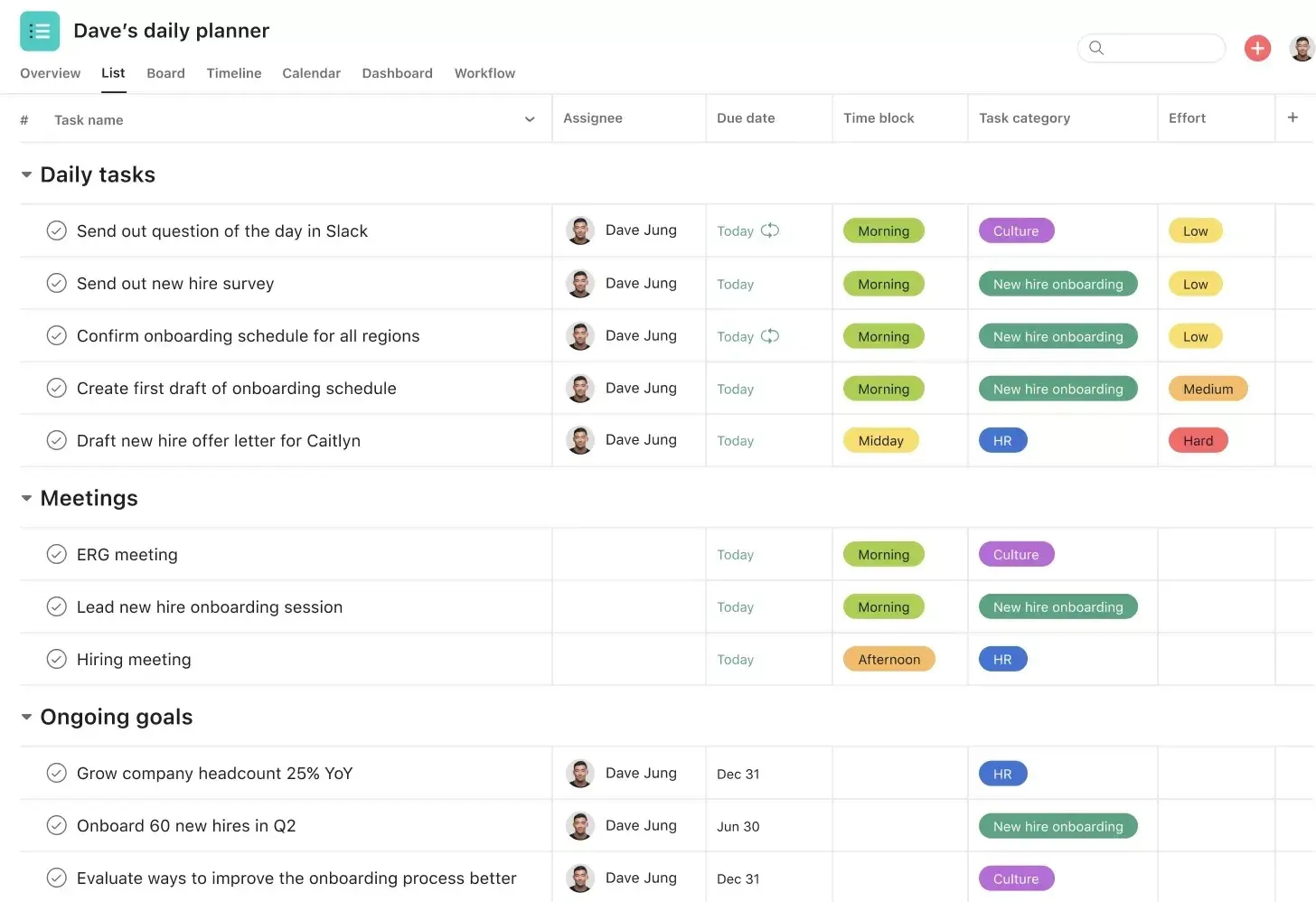Mark Draft new hire offer letter complete
The image size is (1316, 902).
point(56,440)
